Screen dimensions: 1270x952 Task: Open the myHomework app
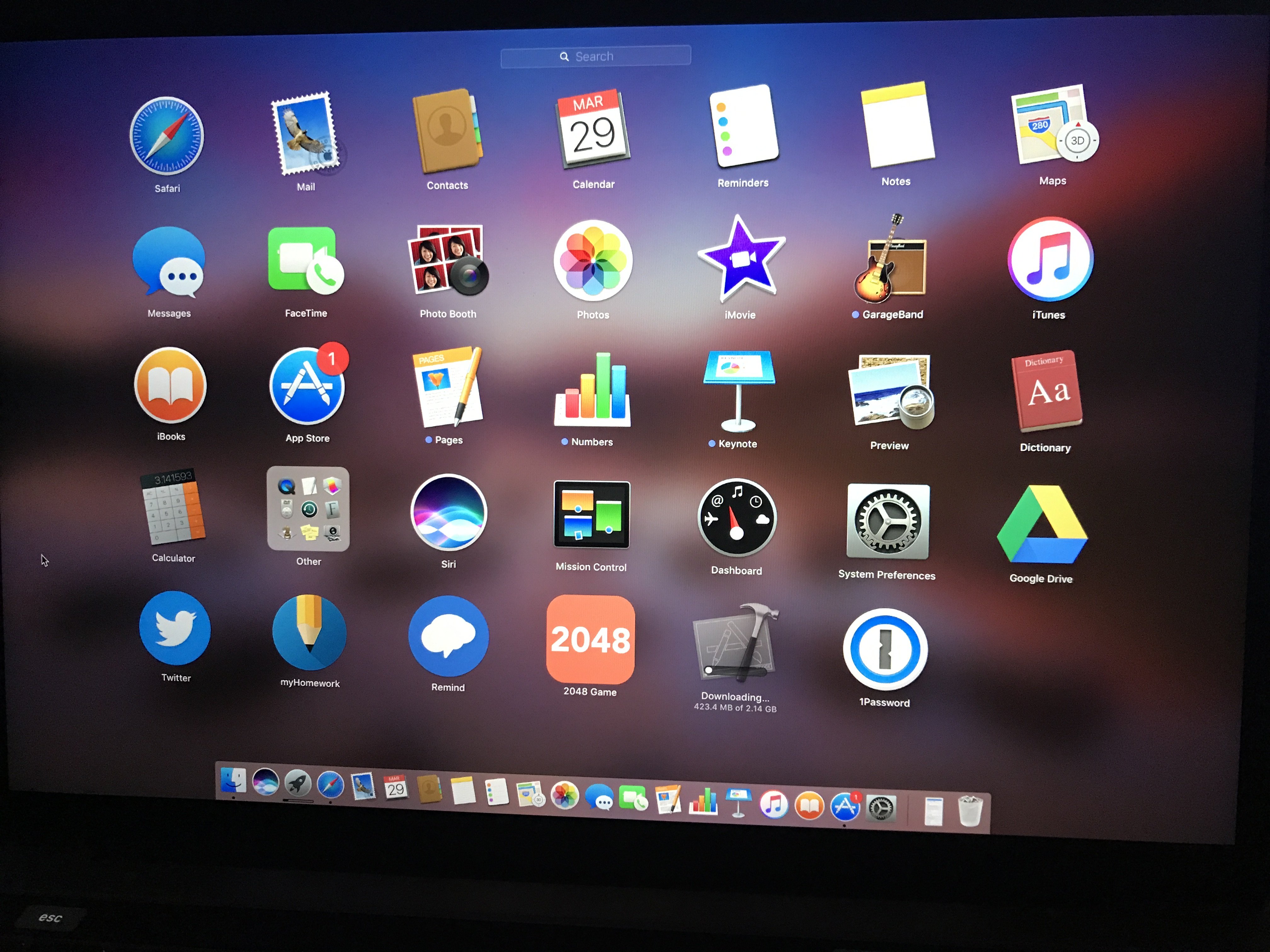point(309,632)
